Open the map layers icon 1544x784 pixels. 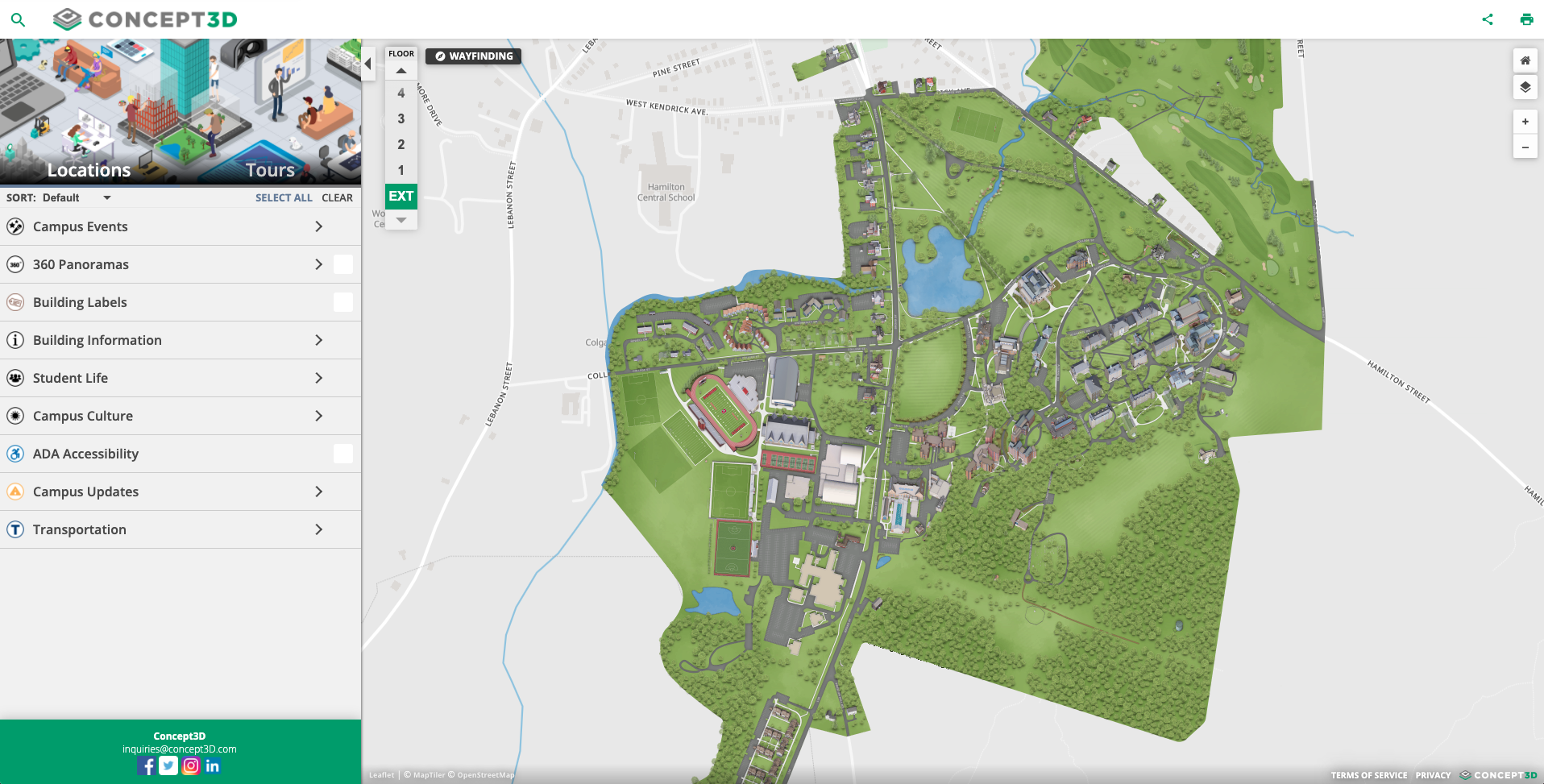tap(1525, 87)
